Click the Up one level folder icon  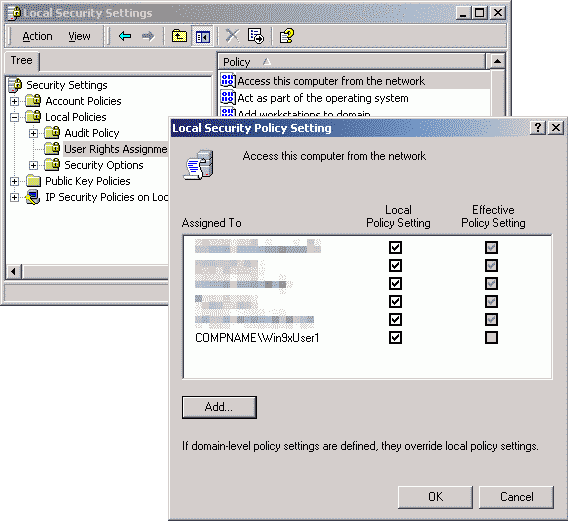click(179, 36)
